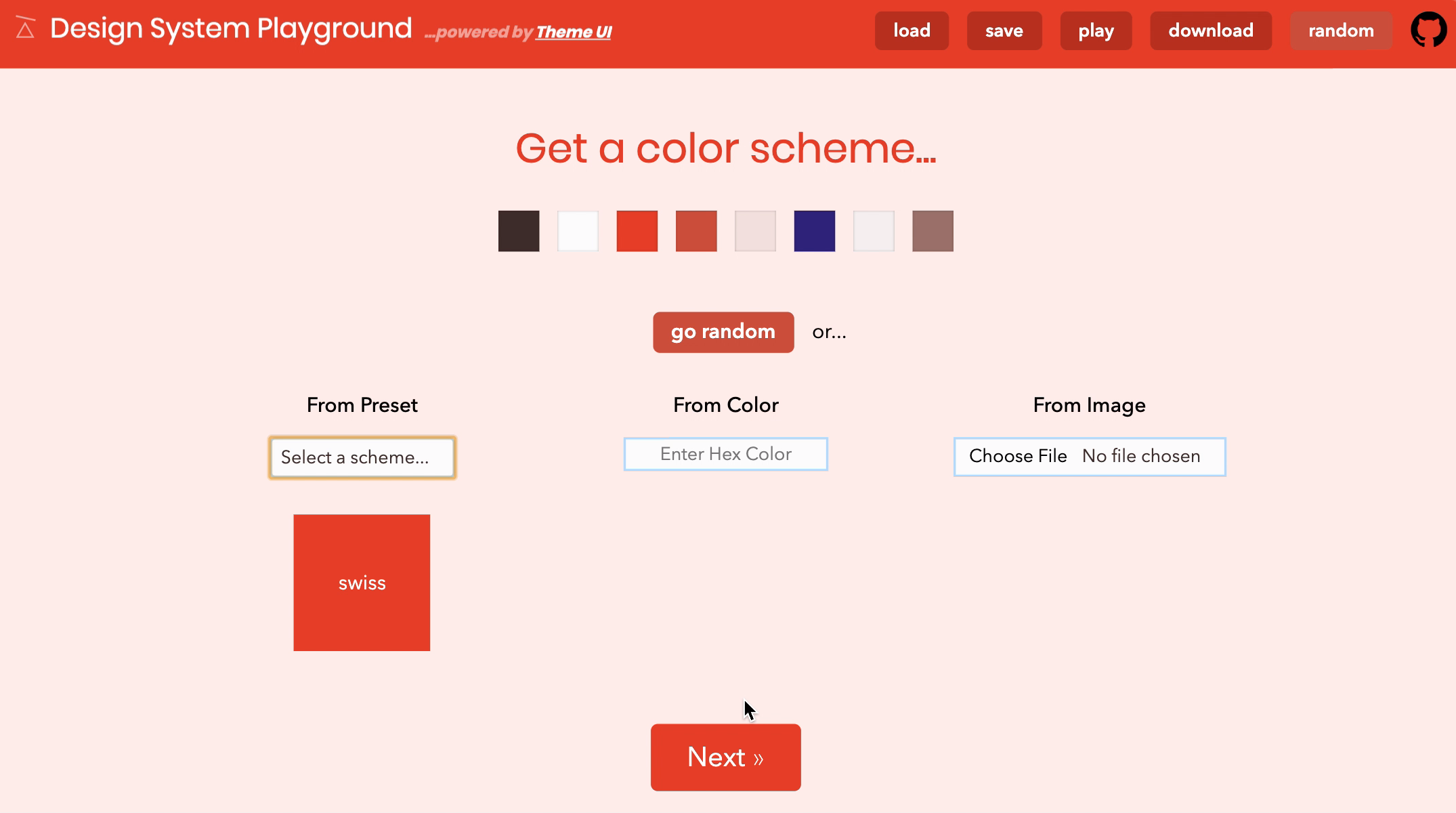Image resolution: width=1456 pixels, height=813 pixels.
Task: Click the Enter Hex Color field
Action: (x=725, y=454)
